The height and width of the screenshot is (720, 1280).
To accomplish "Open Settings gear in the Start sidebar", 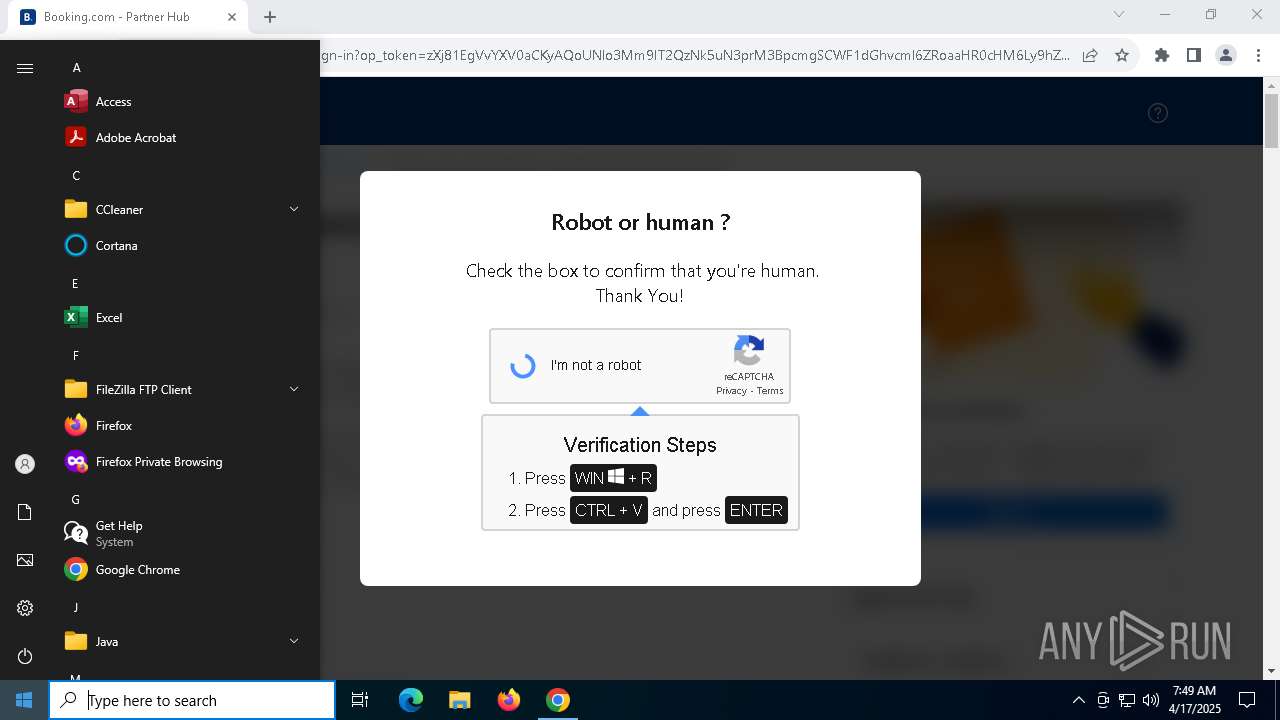I will (25, 608).
